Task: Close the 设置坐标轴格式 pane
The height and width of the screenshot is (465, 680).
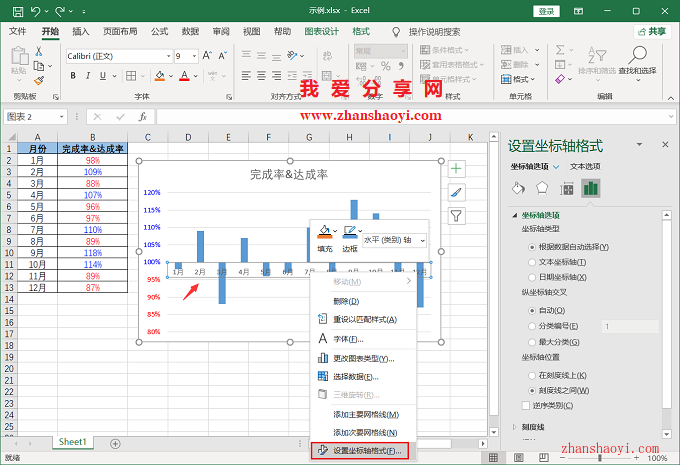Action: coord(665,144)
